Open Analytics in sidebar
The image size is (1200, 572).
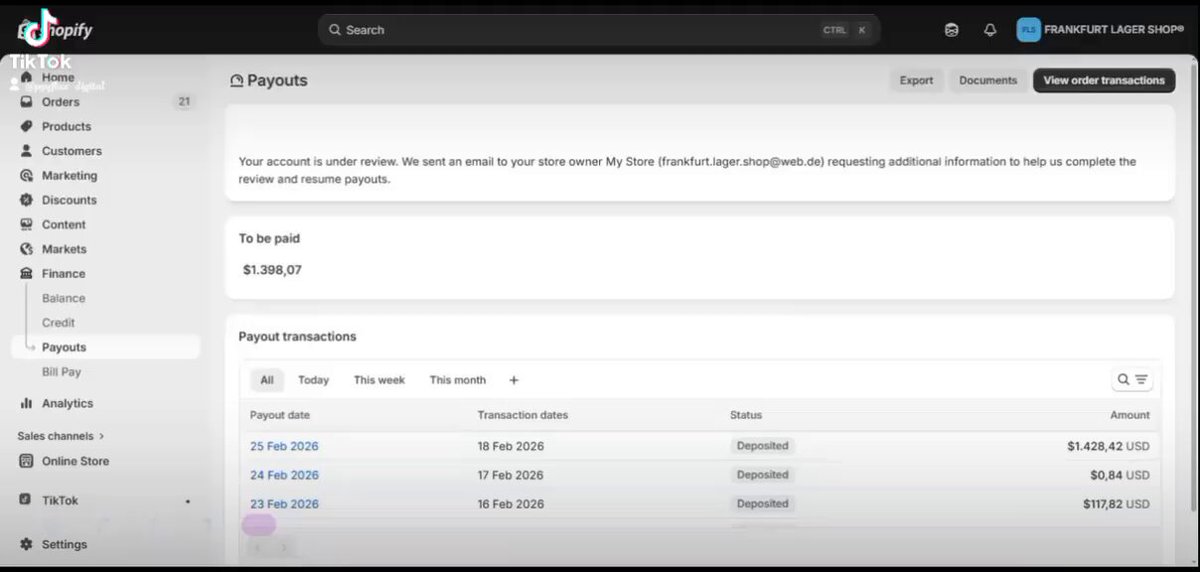[67, 404]
